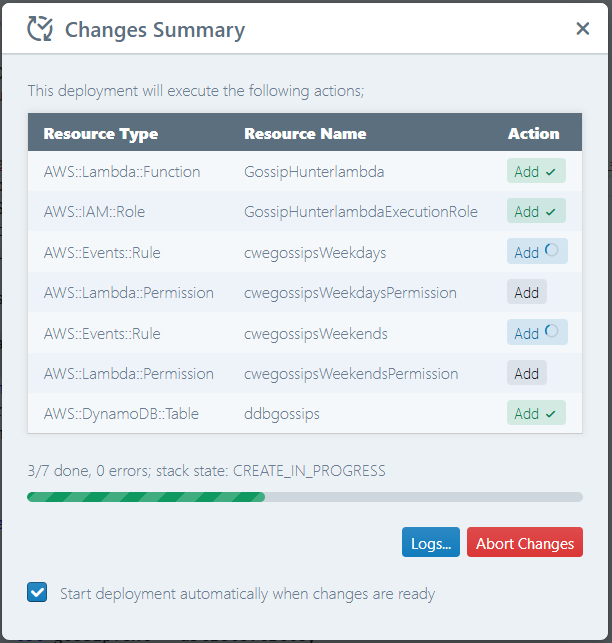Select the ddbgossips resource name
This screenshot has width=612, height=643.
coord(282,414)
